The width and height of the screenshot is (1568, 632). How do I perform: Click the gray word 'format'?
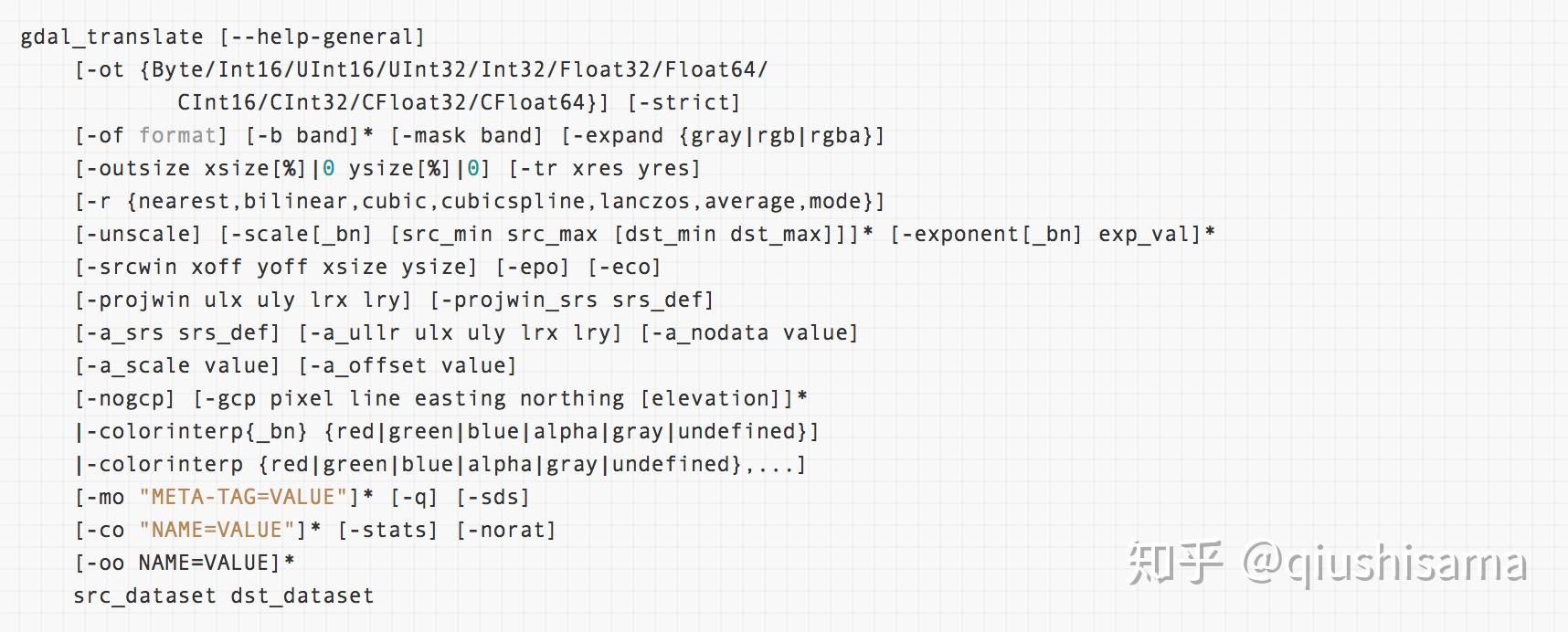point(177,135)
